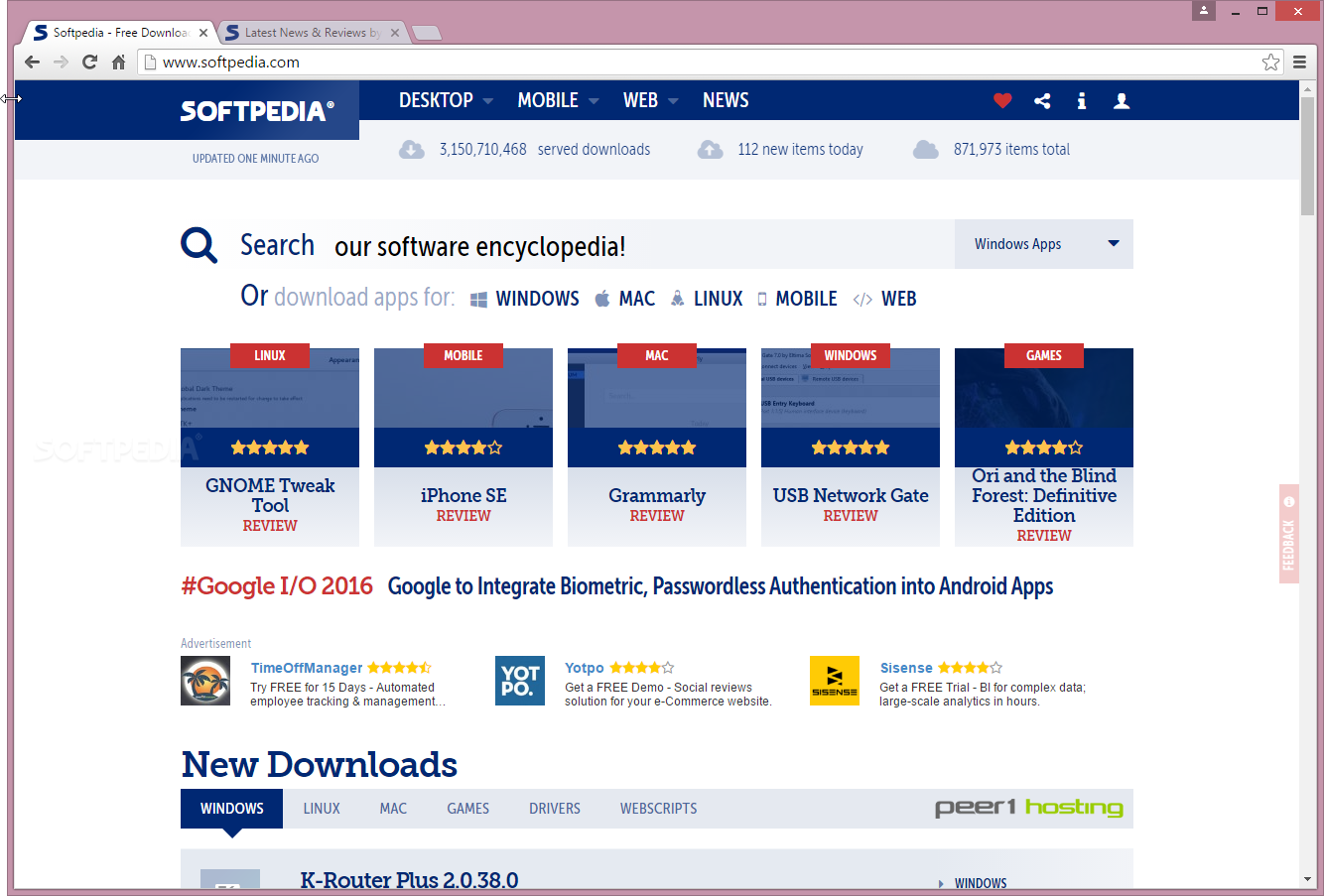Click the software encyclopedia search field
The image size is (1324, 896).
point(635,246)
